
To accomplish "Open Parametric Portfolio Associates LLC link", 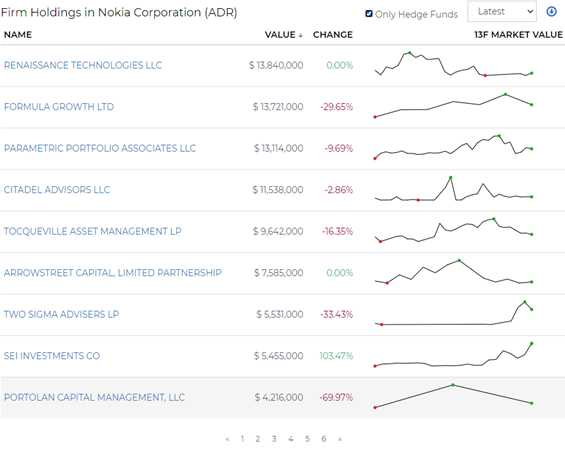I will [x=100, y=148].
